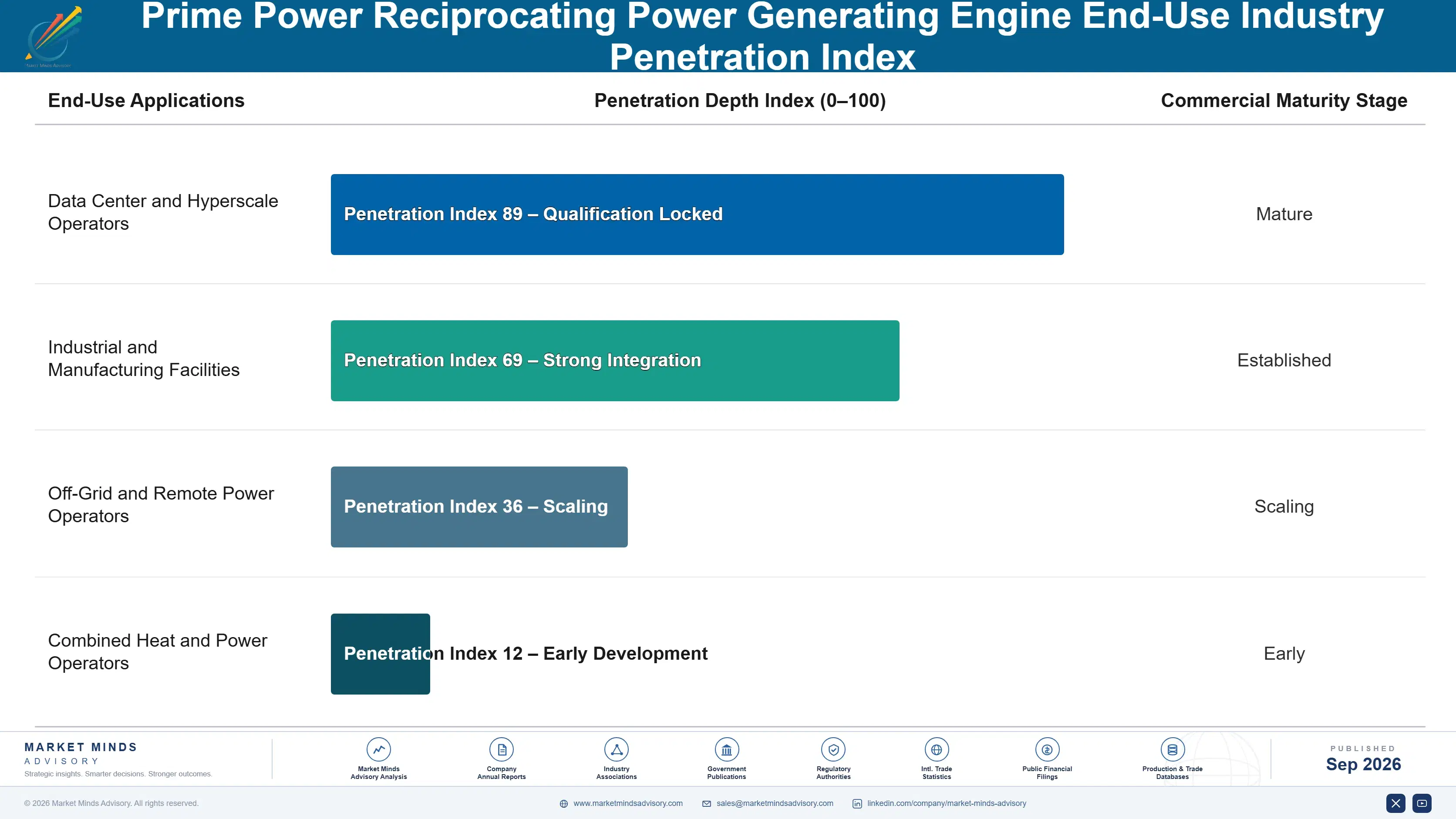Click the Strategic insights tagline text
This screenshot has height=819, width=1456.
coord(118,774)
